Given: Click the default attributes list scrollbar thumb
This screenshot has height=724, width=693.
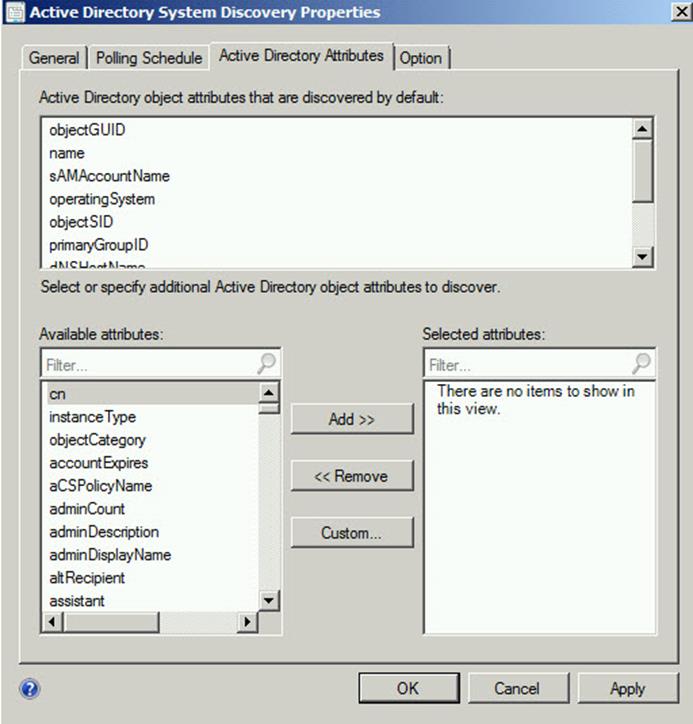Looking at the screenshot, I should click(642, 170).
